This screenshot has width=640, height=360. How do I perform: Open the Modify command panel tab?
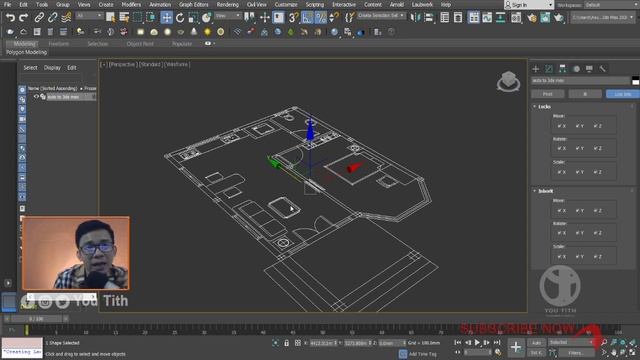pyautogui.click(x=549, y=69)
